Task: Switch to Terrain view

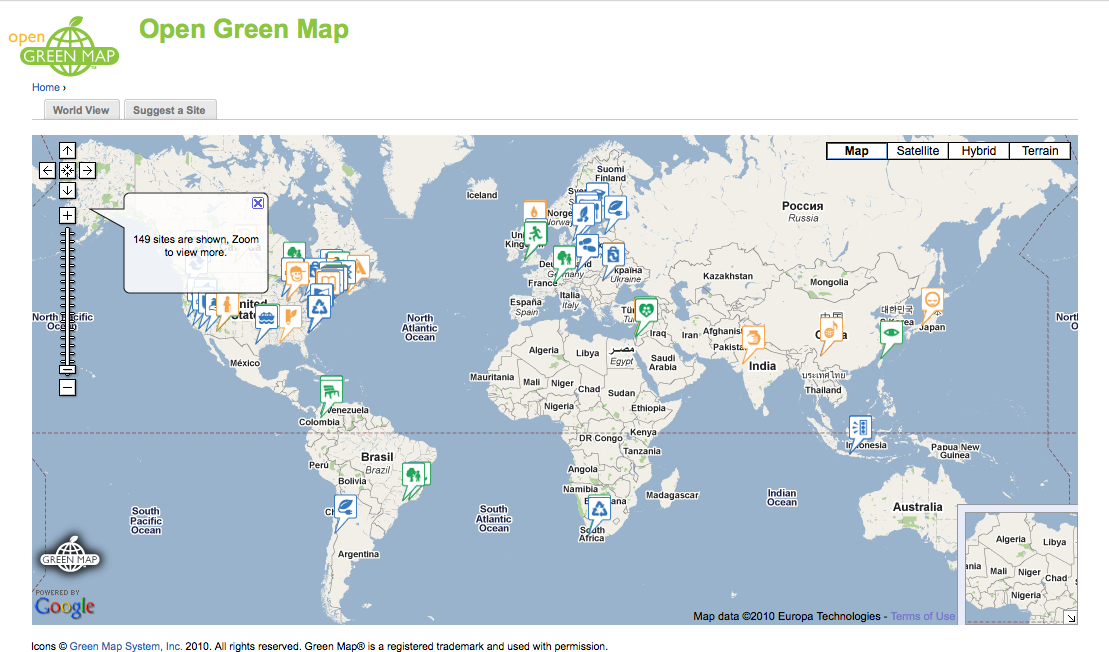Action: pyautogui.click(x=1039, y=150)
